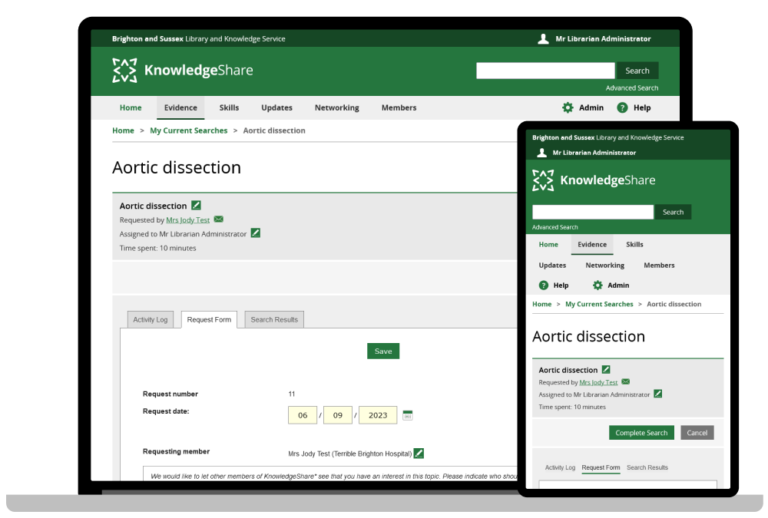Click the envelope icon after Mrs Jody Test on laptop

pos(218,219)
